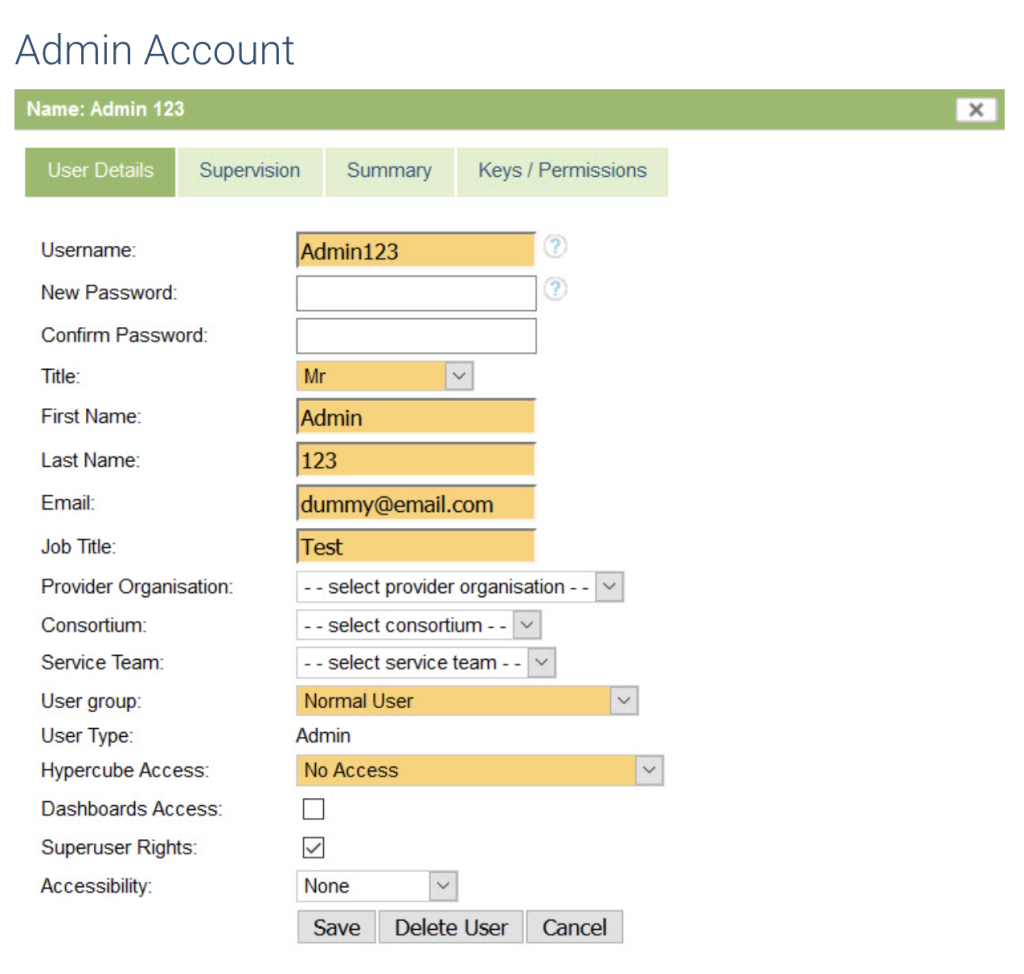This screenshot has width=1024, height=974.
Task: Click the help icon beside New Password
Action: coord(555,290)
